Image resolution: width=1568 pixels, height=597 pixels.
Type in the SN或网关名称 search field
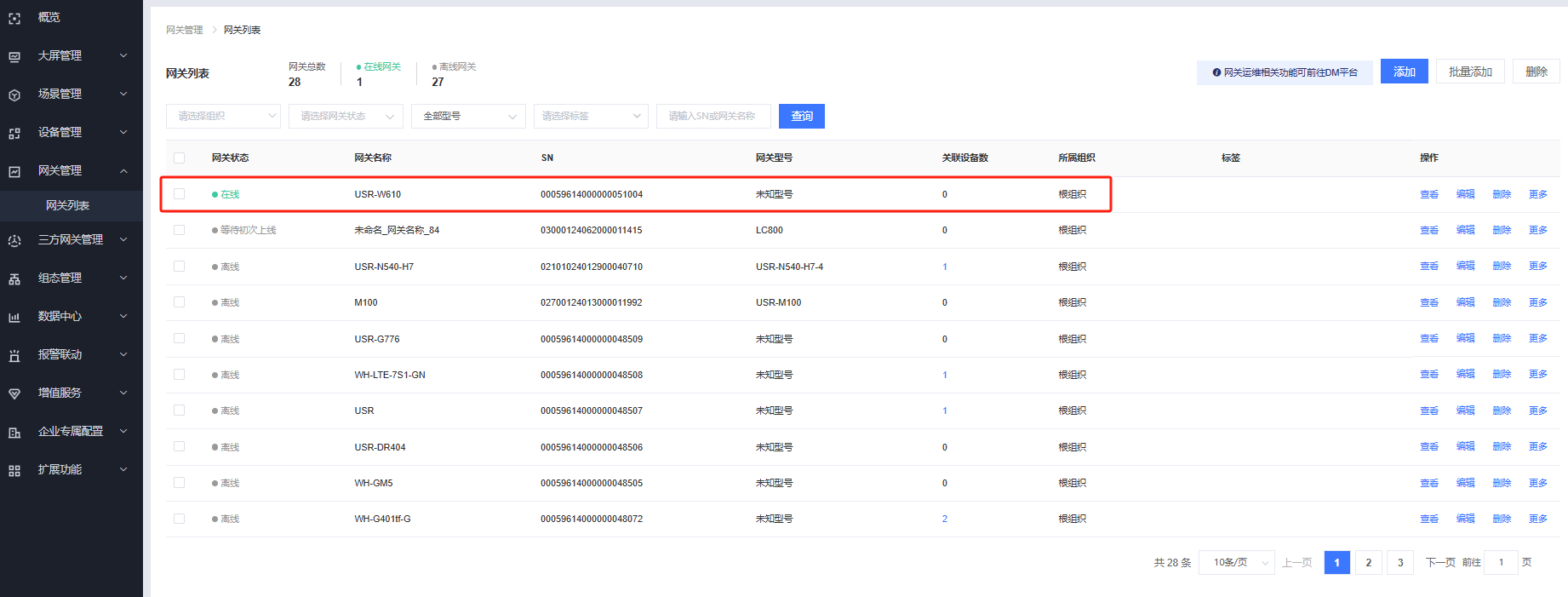click(712, 116)
